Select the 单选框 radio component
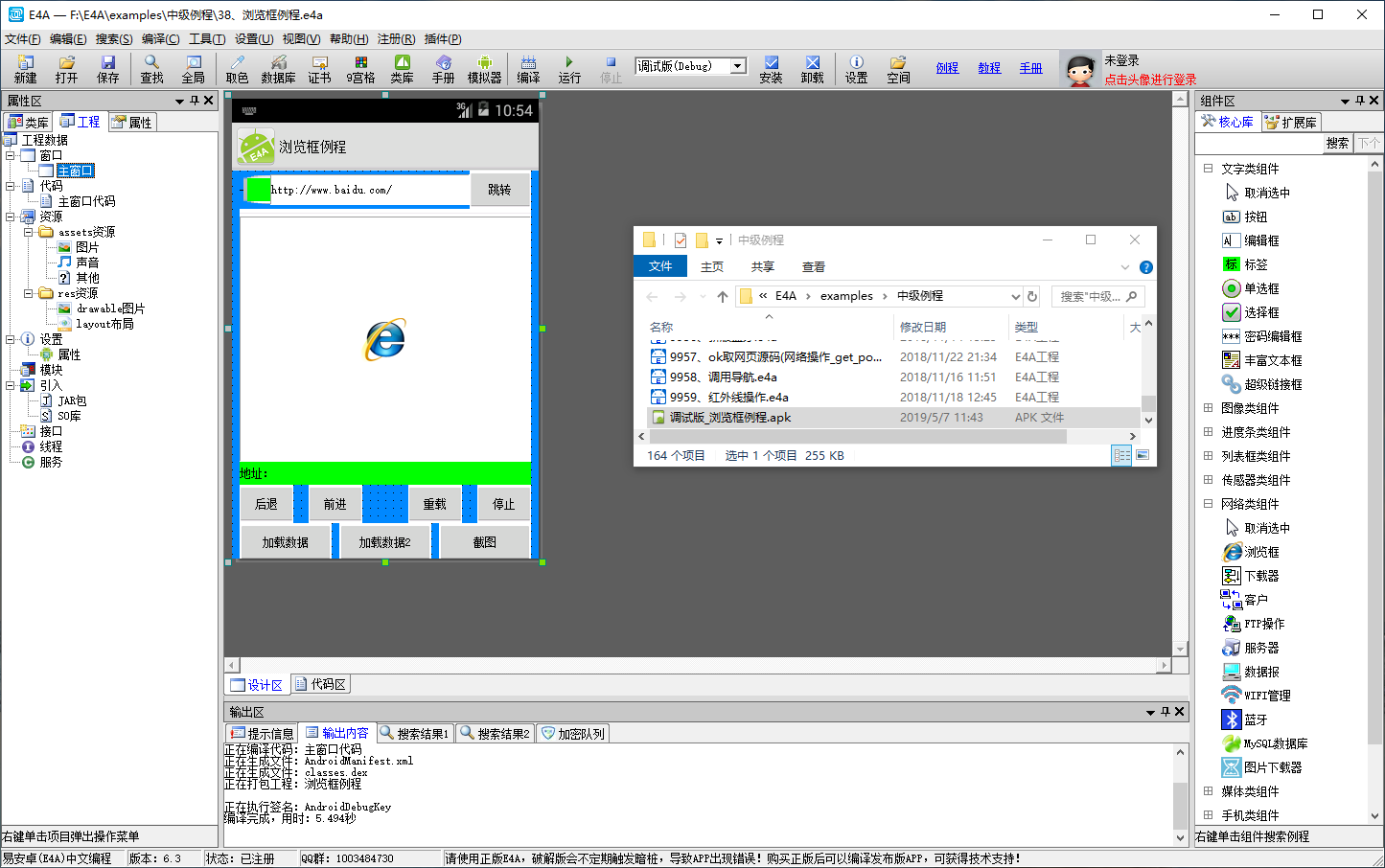The width and height of the screenshot is (1385, 868). pyautogui.click(x=1251, y=288)
